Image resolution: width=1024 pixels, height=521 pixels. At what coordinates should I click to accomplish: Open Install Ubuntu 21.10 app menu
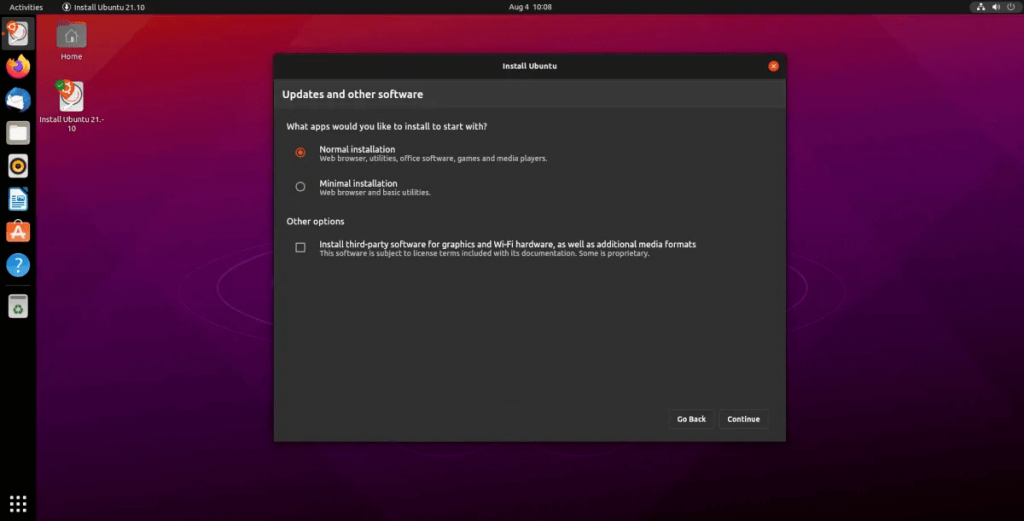[x=103, y=7]
